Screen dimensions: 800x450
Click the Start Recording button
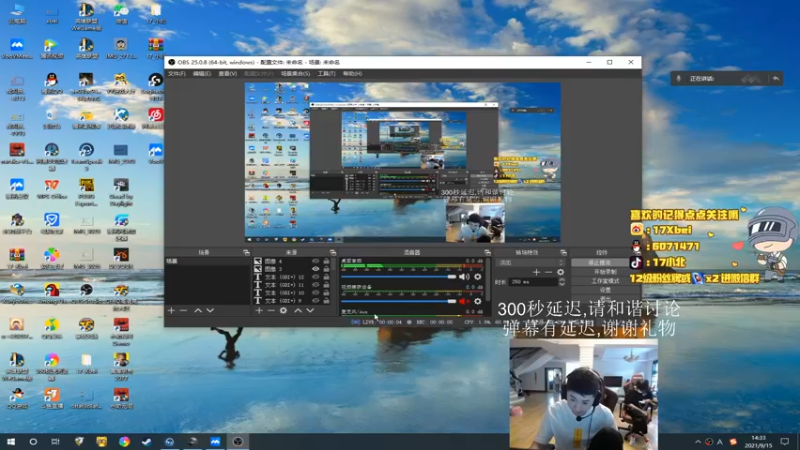pos(605,271)
